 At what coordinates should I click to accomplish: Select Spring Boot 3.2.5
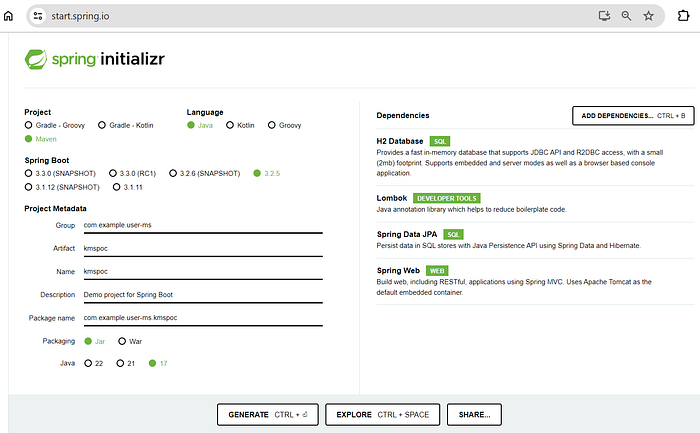(x=267, y=173)
